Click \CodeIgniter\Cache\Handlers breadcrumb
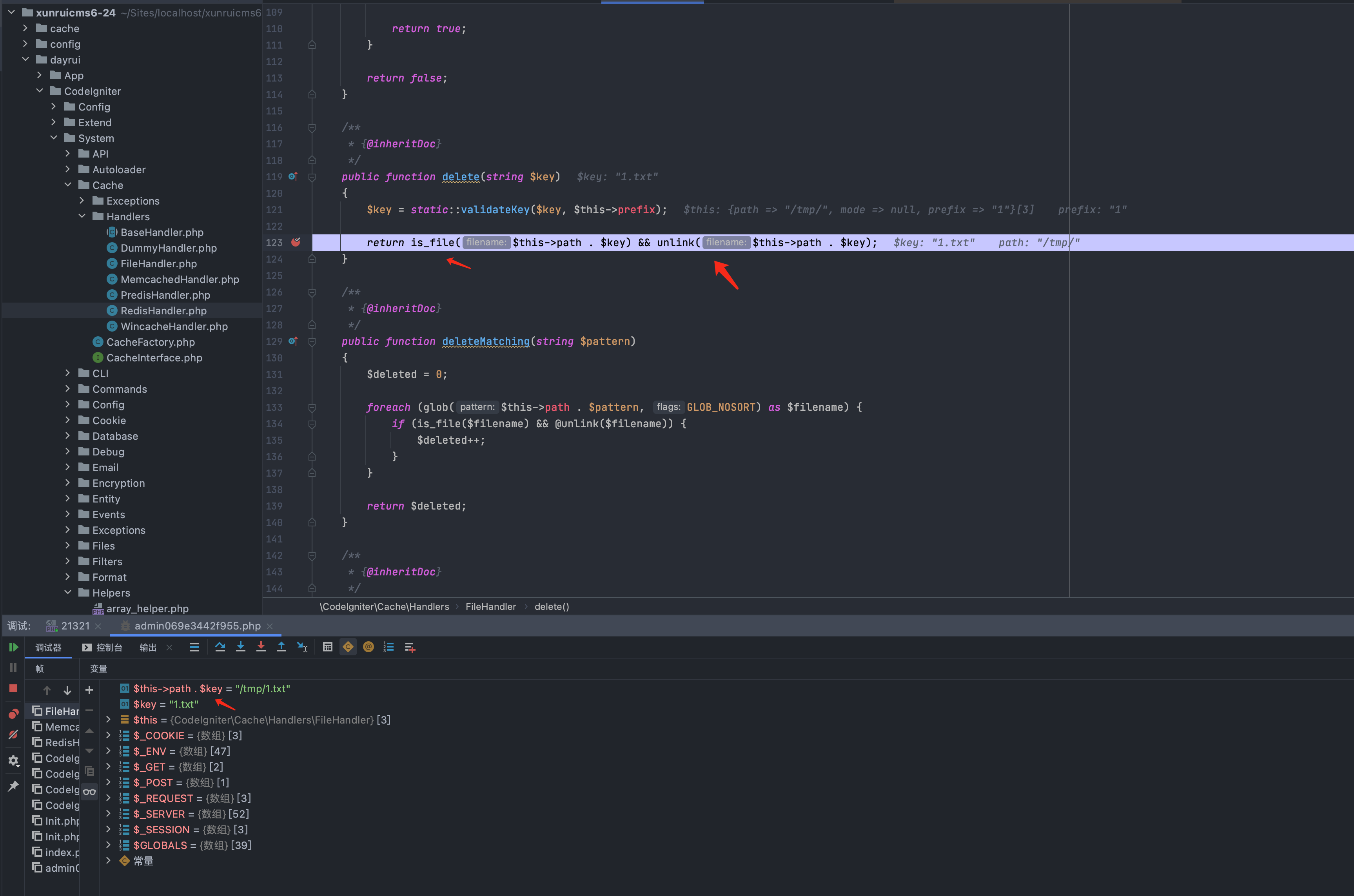The width and height of the screenshot is (1354, 896). click(384, 607)
